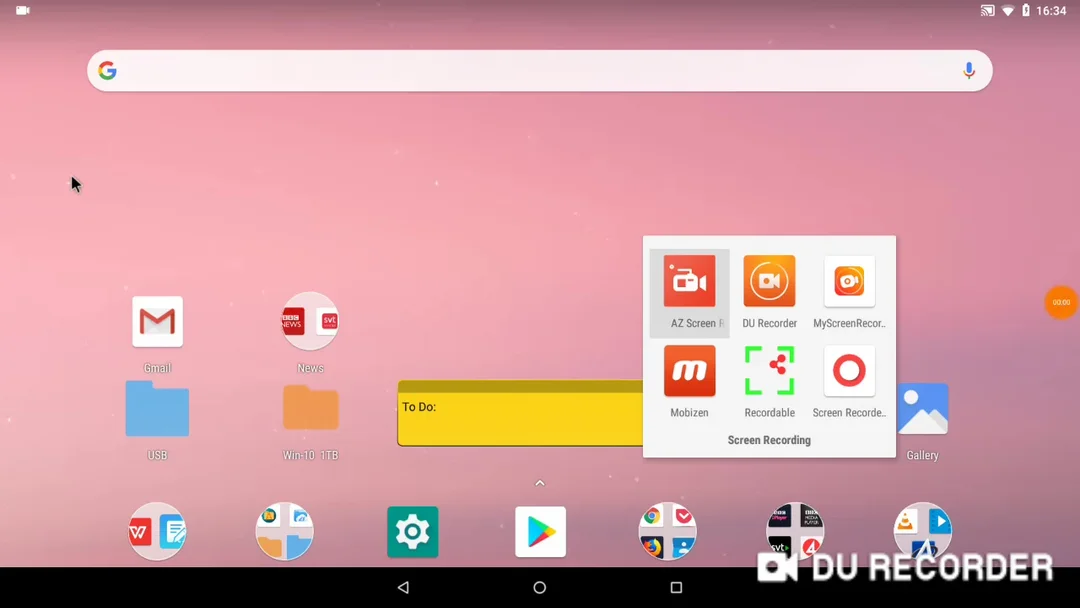Tap the Android Home navigation button
Viewport: 1080px width, 608px height.
coord(540,587)
